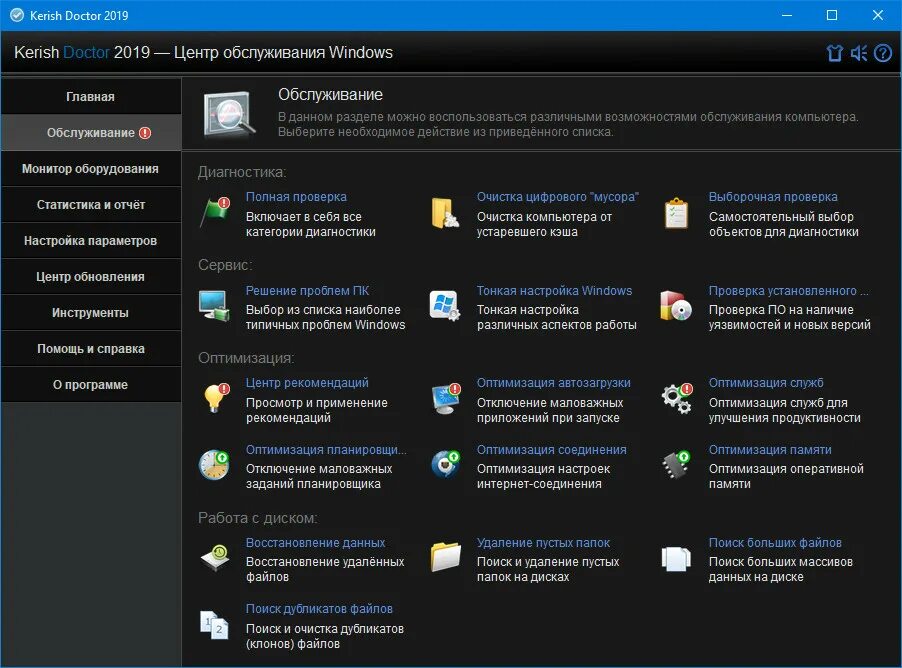Open Настройка параметров section

pos(91,241)
